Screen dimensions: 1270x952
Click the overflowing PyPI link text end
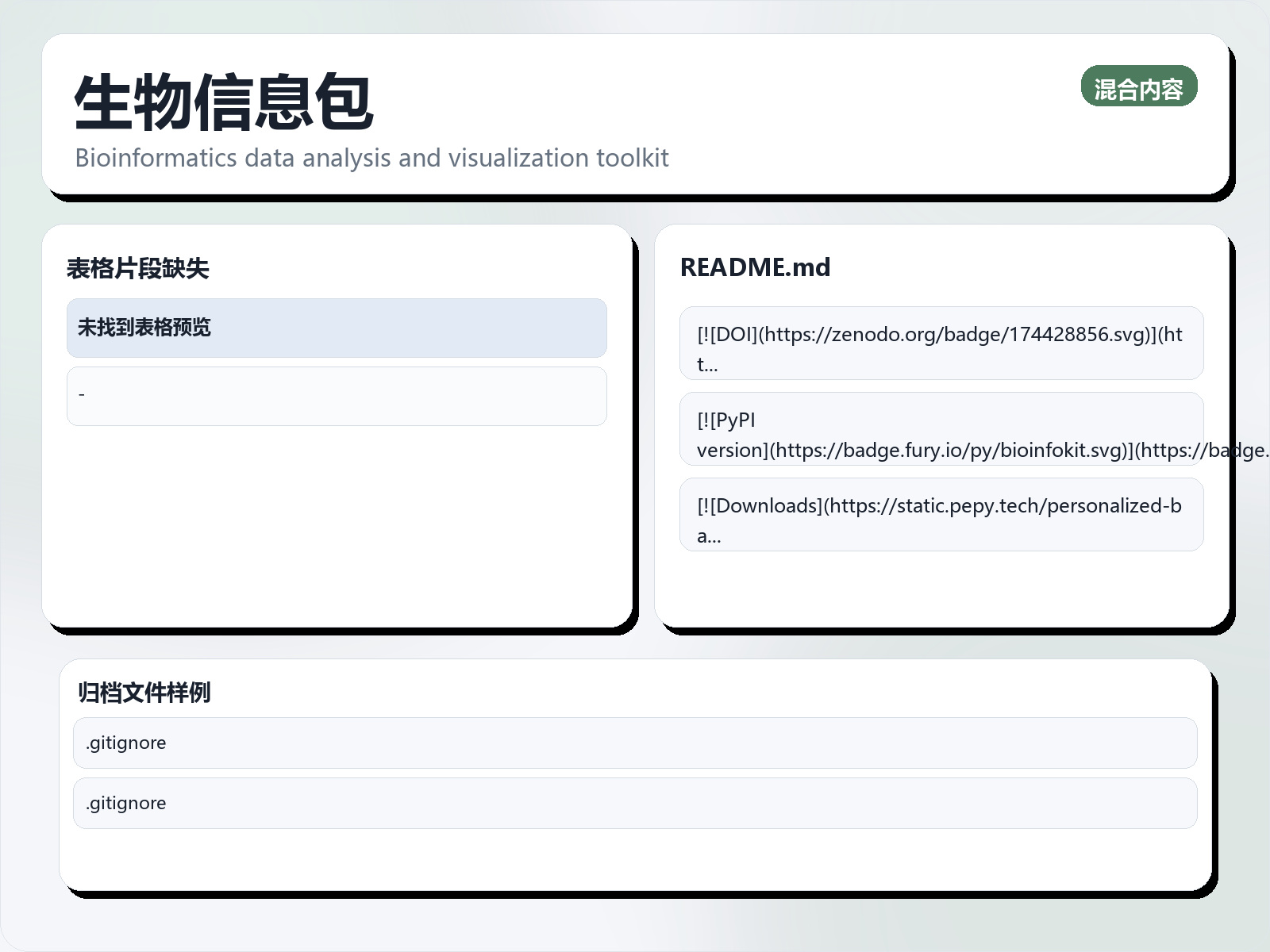1246,451
